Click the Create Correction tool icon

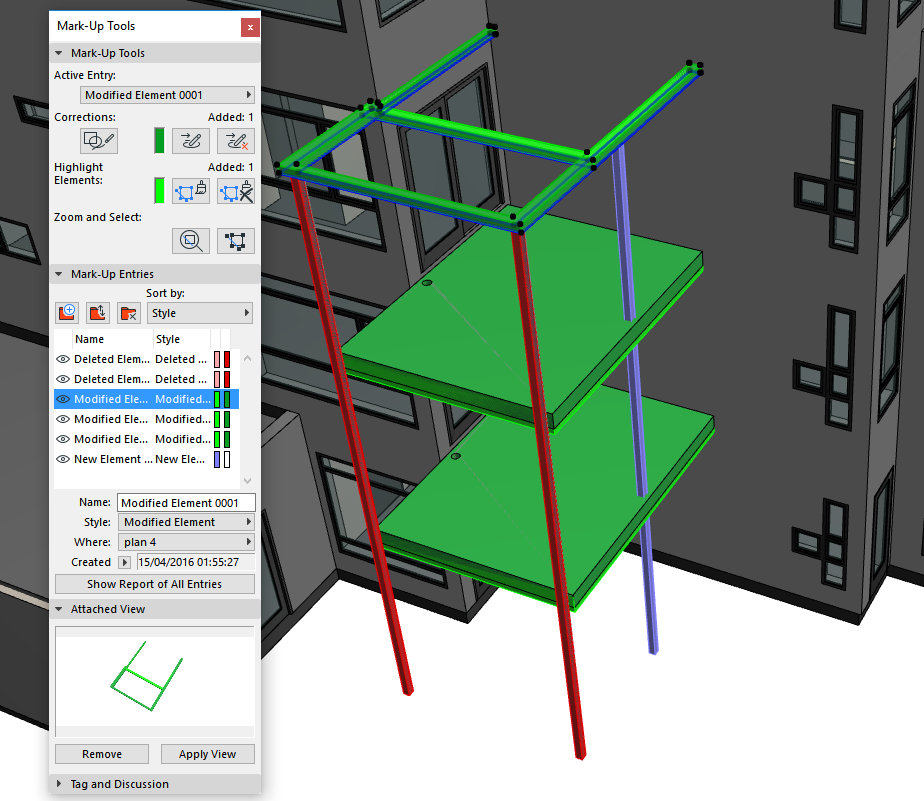(99, 141)
